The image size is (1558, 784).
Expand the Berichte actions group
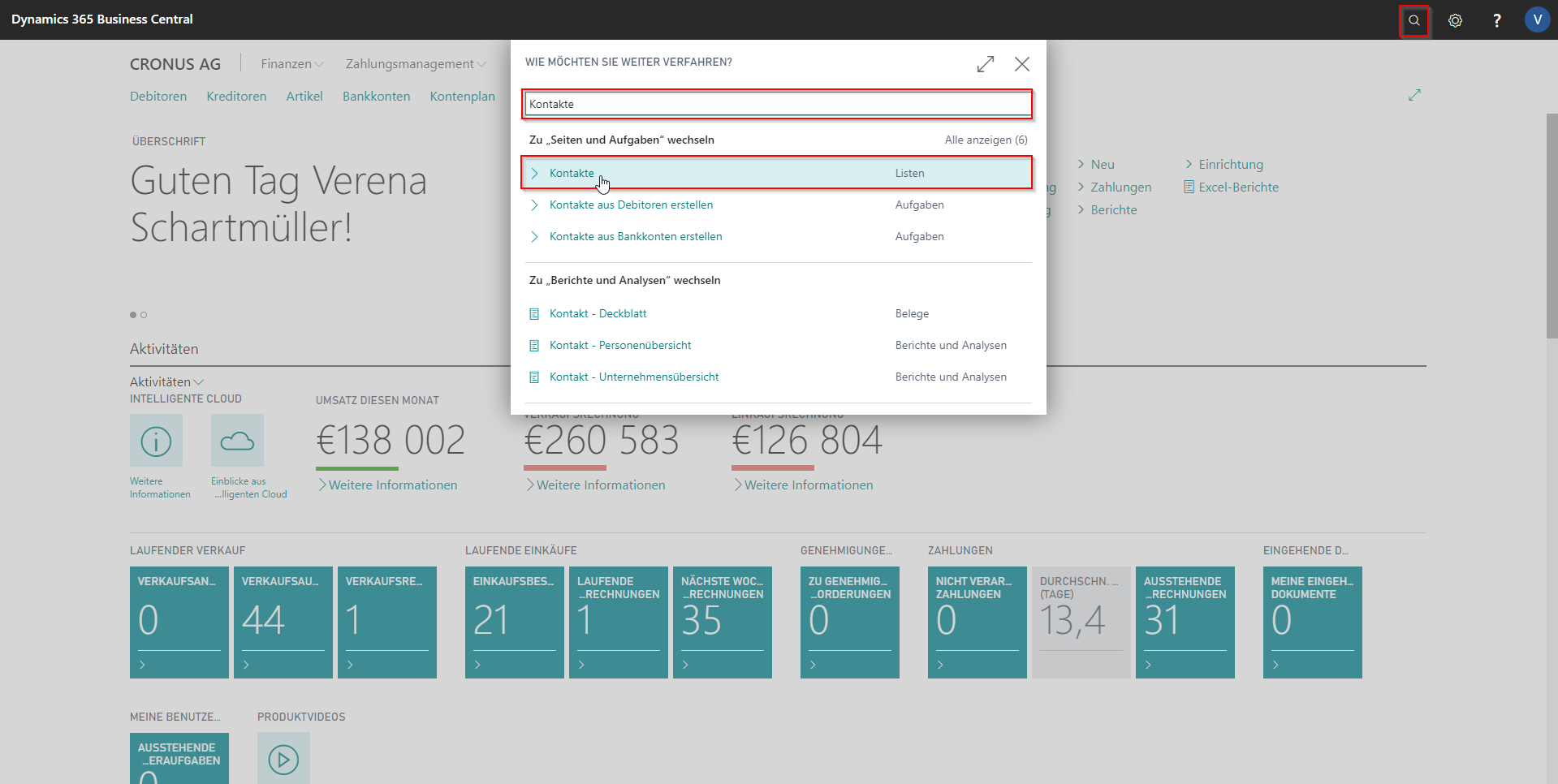pyautogui.click(x=1107, y=209)
